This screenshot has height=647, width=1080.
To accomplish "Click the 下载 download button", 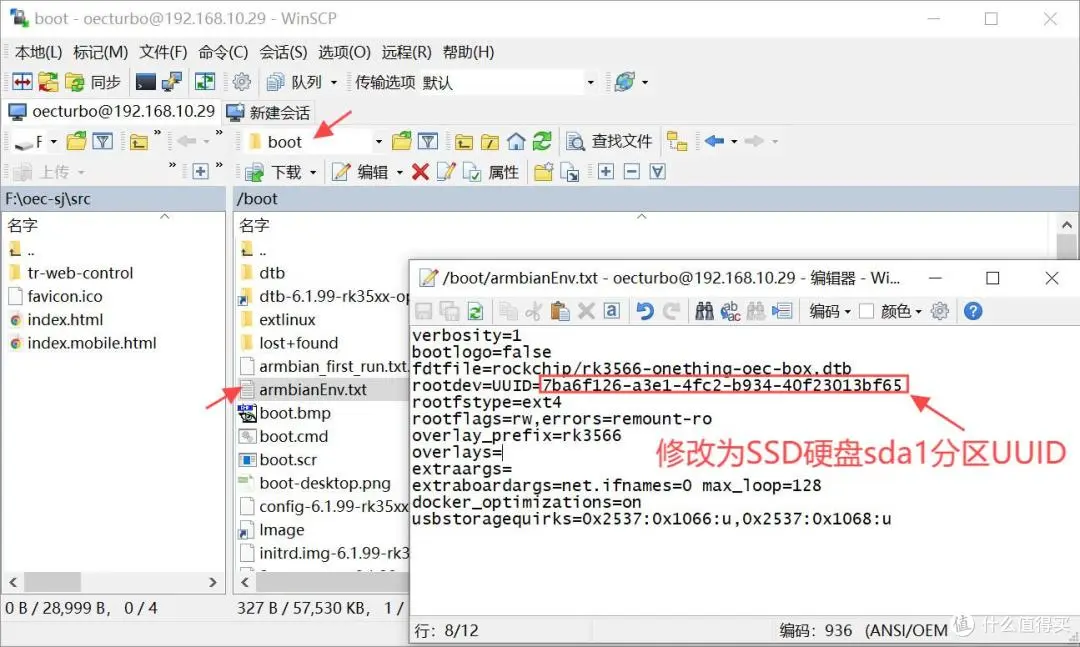I will click(275, 172).
